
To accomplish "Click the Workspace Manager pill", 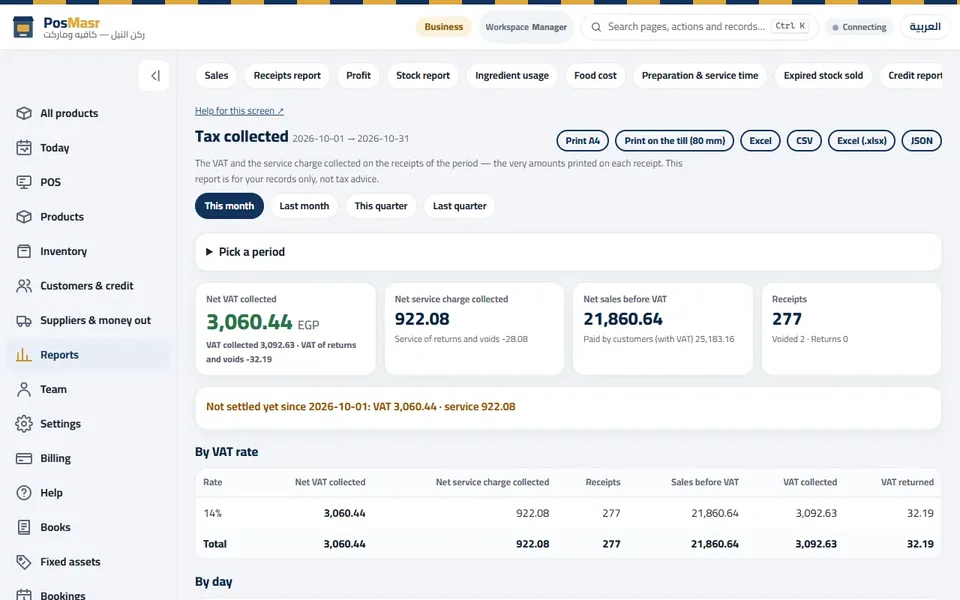I will click(x=526, y=27).
